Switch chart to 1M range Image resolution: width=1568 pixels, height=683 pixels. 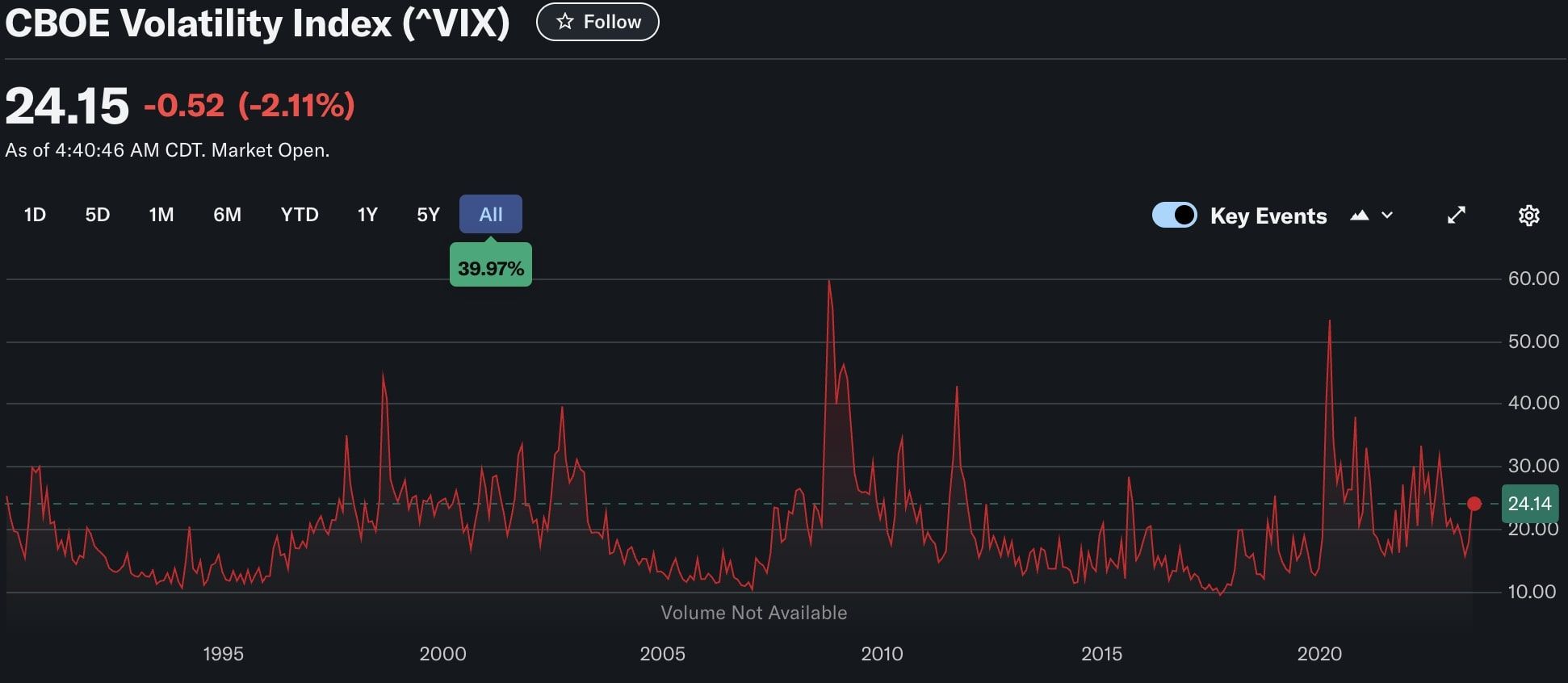161,215
